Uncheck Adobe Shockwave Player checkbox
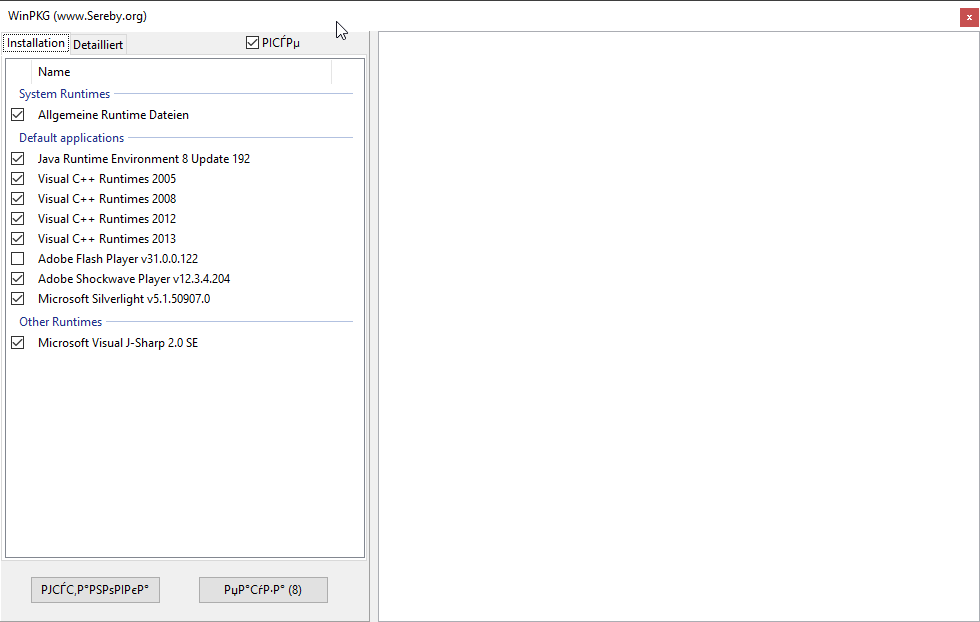 18,279
